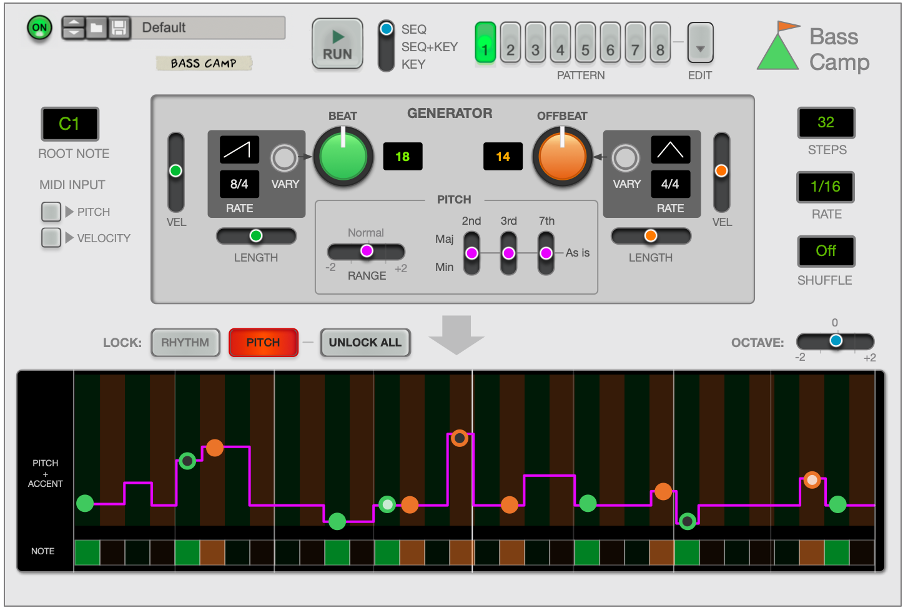Click the pitch RANGE slider
Viewport: 904px width, 608px height.
point(366,251)
